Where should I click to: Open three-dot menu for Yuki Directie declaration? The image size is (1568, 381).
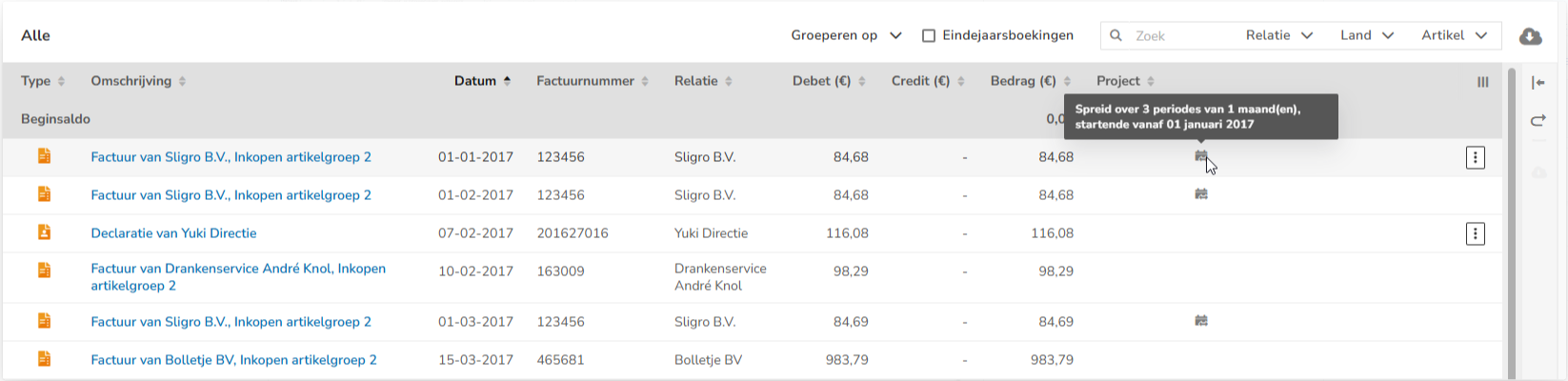click(1475, 233)
